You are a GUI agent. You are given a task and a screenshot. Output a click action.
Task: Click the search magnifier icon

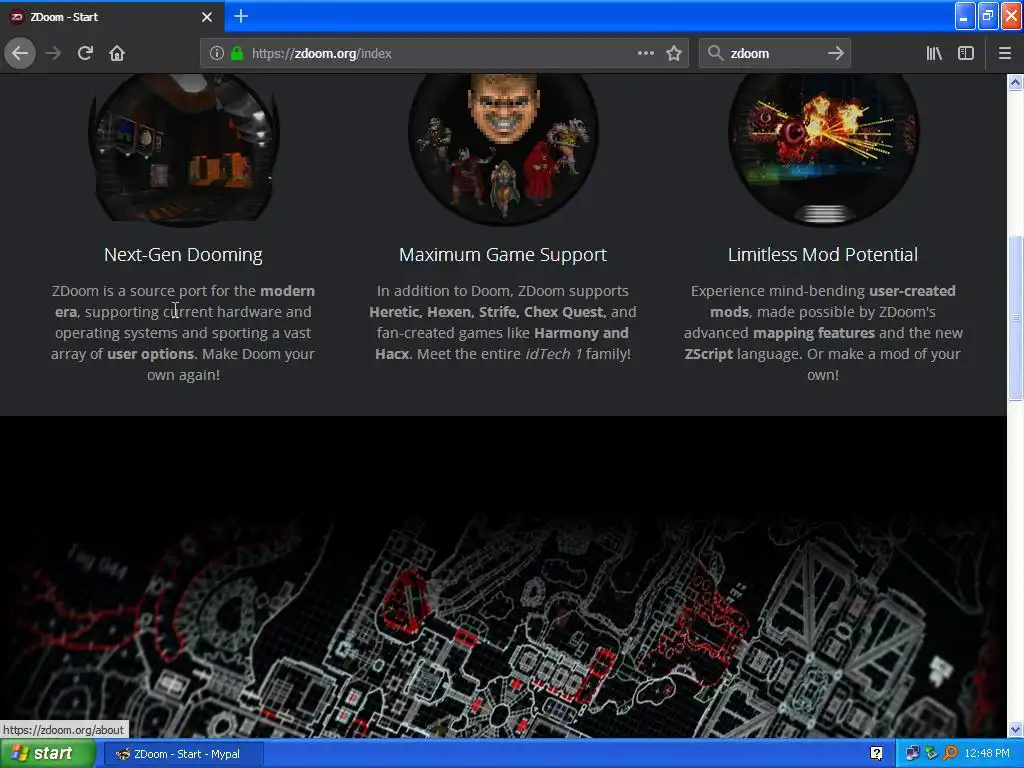pos(715,54)
